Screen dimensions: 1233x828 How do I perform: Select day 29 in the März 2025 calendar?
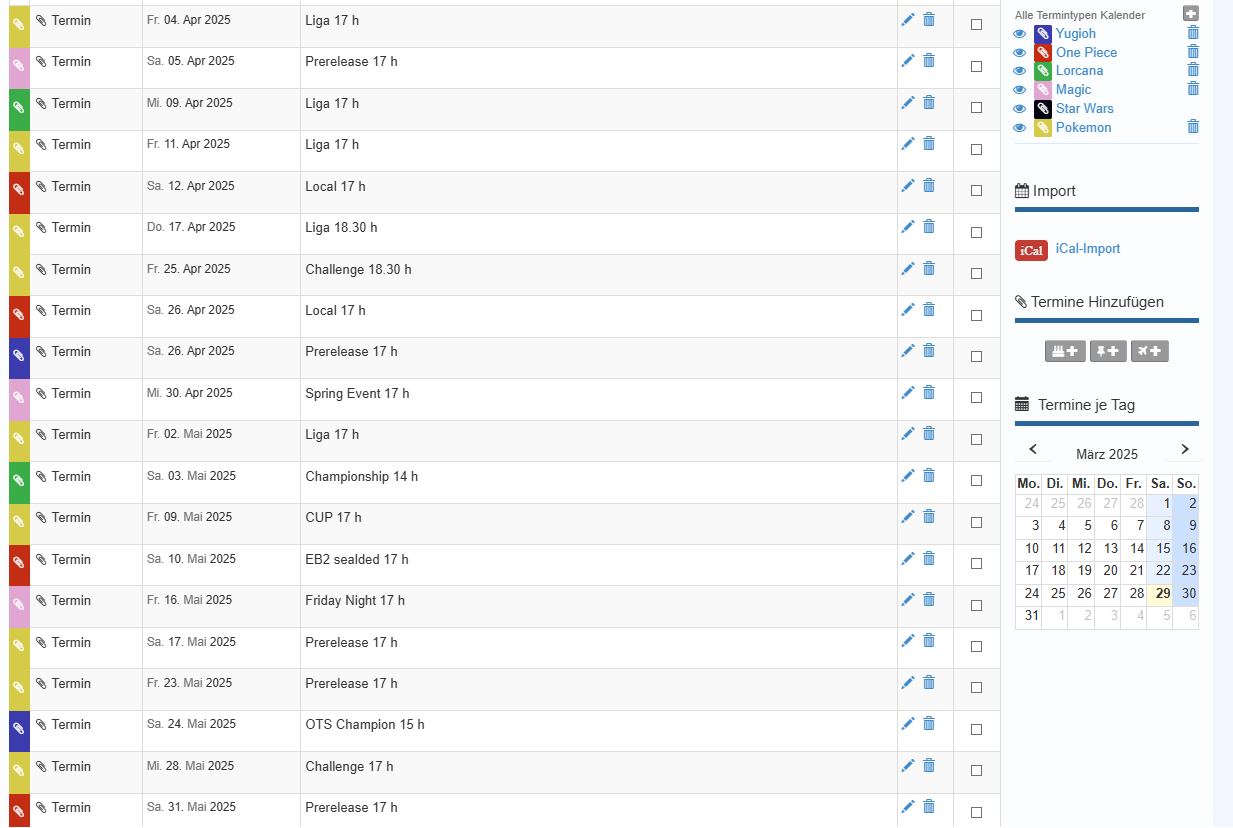pyautogui.click(x=1160, y=594)
